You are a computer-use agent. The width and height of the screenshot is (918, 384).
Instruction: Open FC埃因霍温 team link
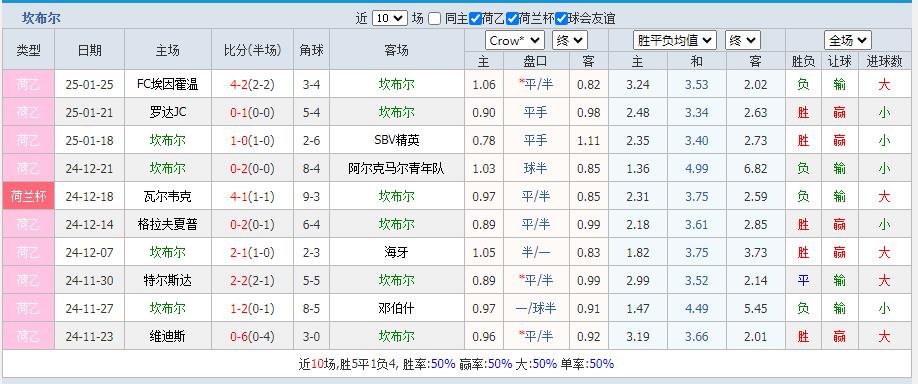(167, 84)
